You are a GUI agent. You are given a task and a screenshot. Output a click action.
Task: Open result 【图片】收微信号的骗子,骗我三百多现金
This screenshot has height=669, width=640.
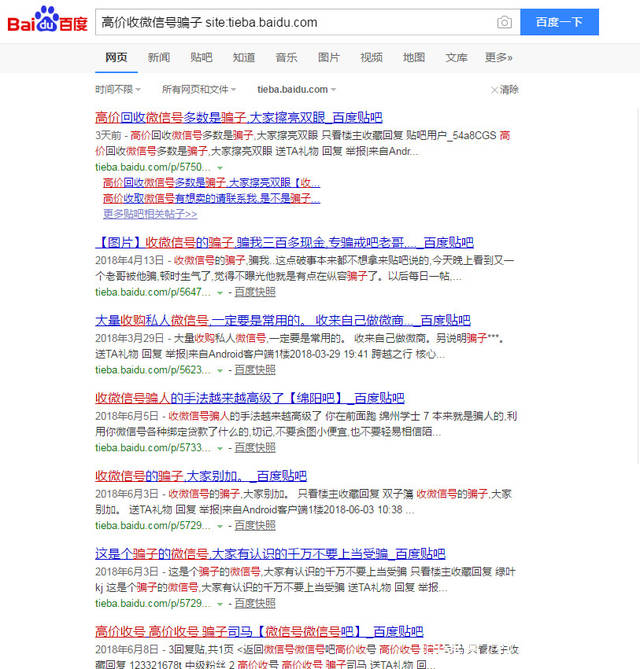[x=284, y=242]
